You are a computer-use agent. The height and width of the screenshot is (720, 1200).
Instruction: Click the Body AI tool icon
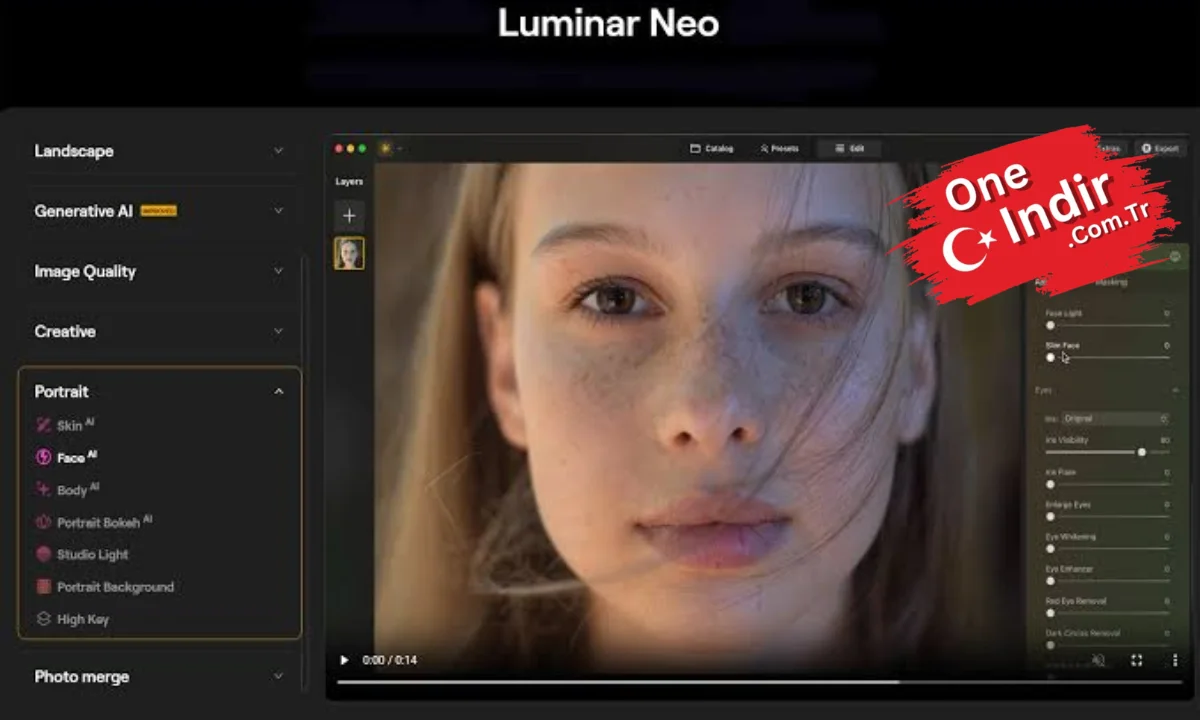[43, 490]
